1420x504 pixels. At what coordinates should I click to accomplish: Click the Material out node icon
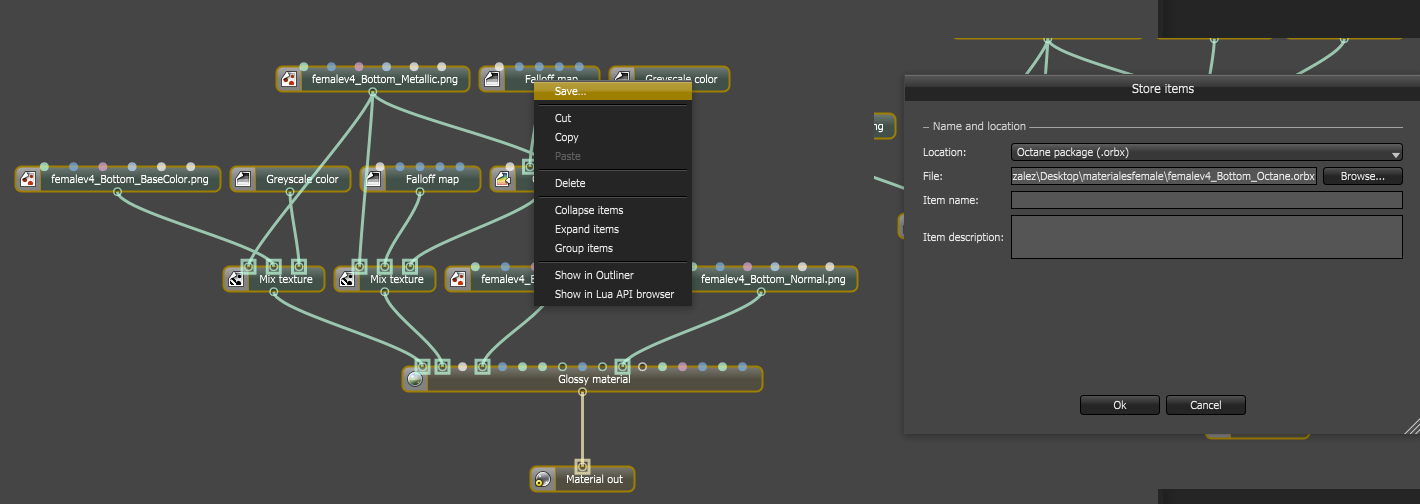tap(543, 480)
